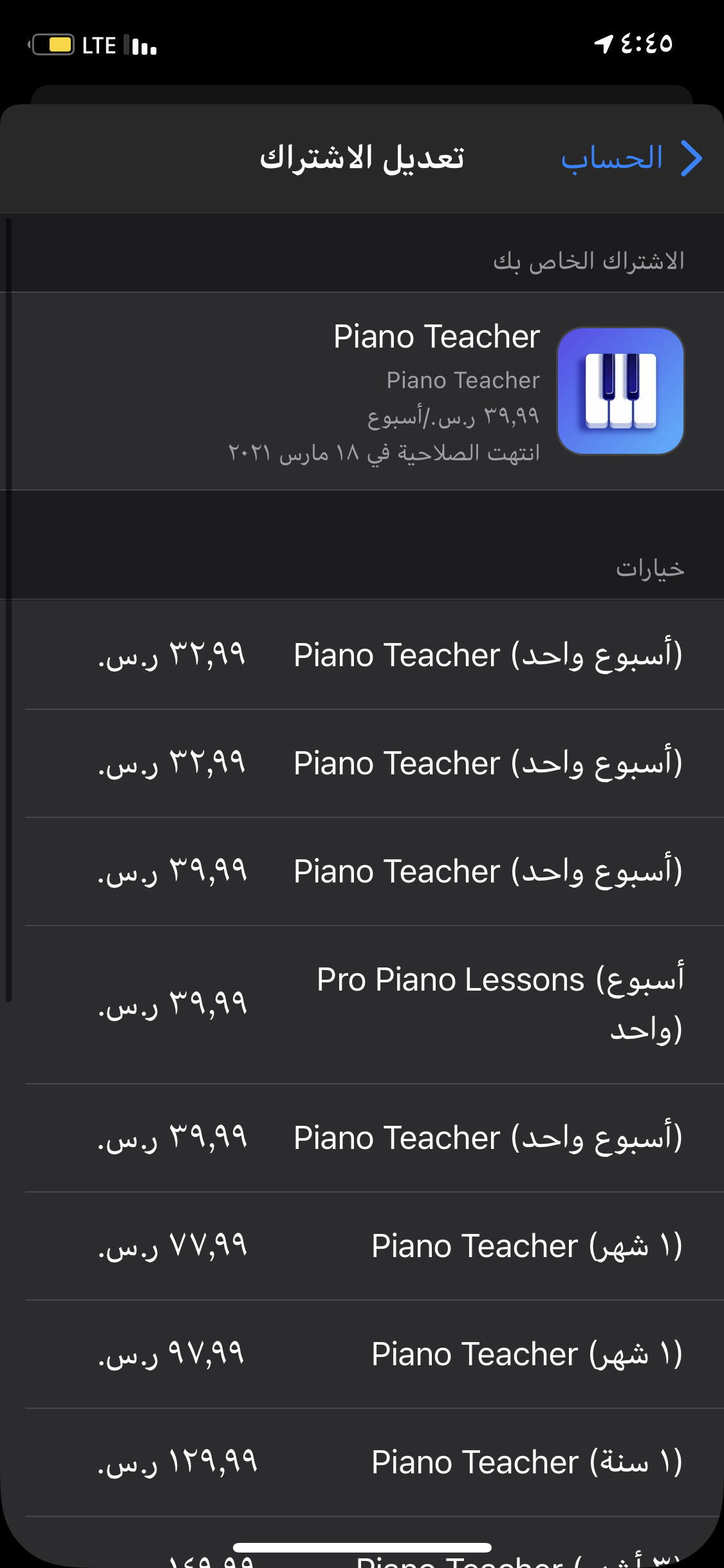The width and height of the screenshot is (724, 1568).
Task: Tap the Piano Teacher app icon
Action: (x=620, y=391)
